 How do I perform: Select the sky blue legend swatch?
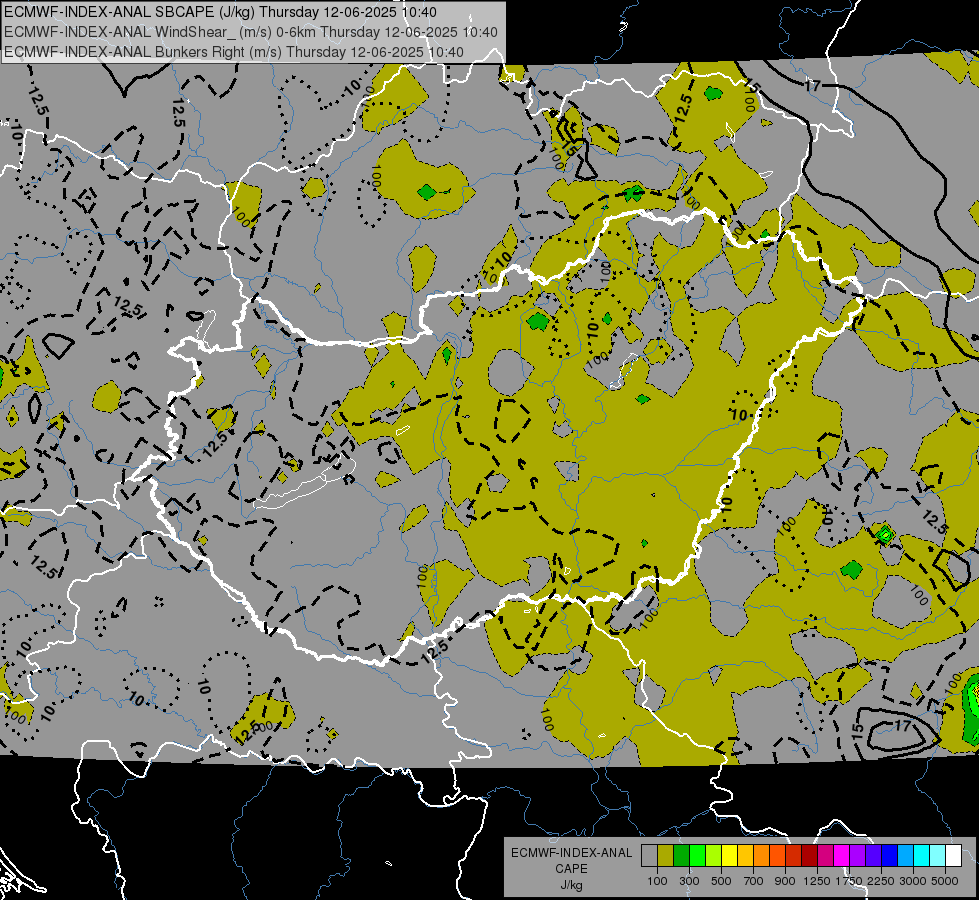905,855
